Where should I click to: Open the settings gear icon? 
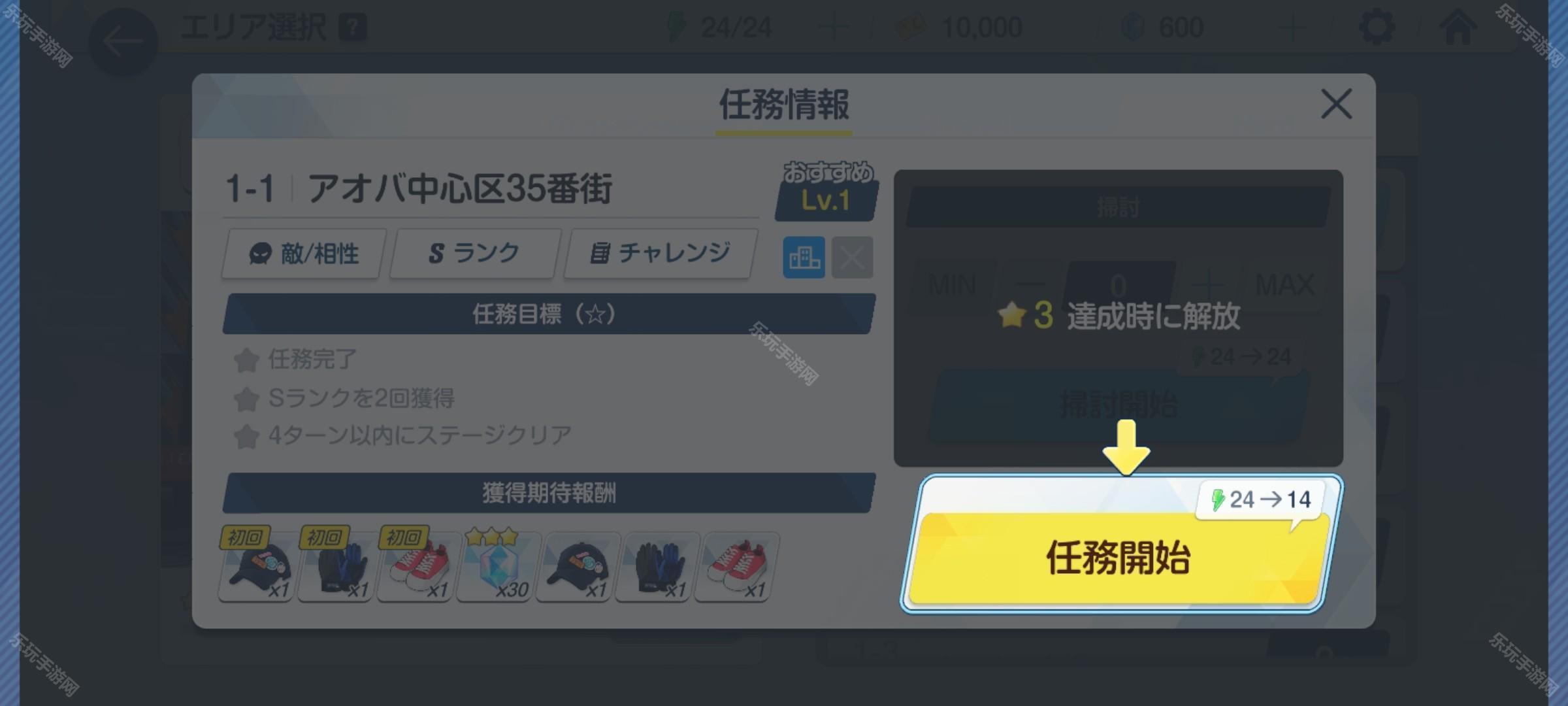pos(1377,27)
